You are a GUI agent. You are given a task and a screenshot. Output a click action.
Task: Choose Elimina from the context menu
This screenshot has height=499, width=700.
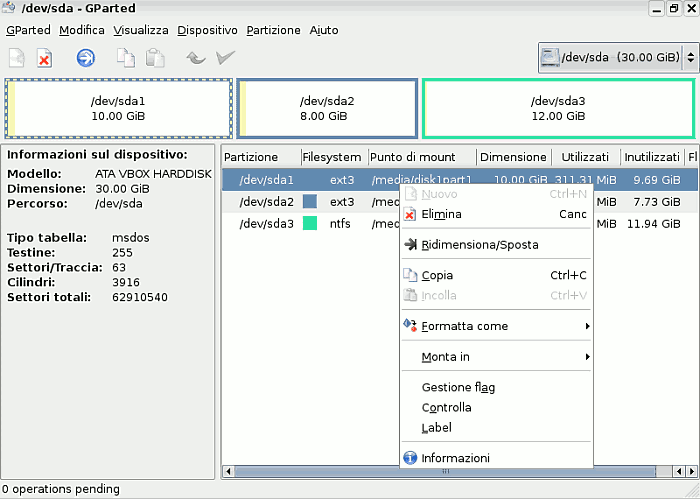[441, 214]
